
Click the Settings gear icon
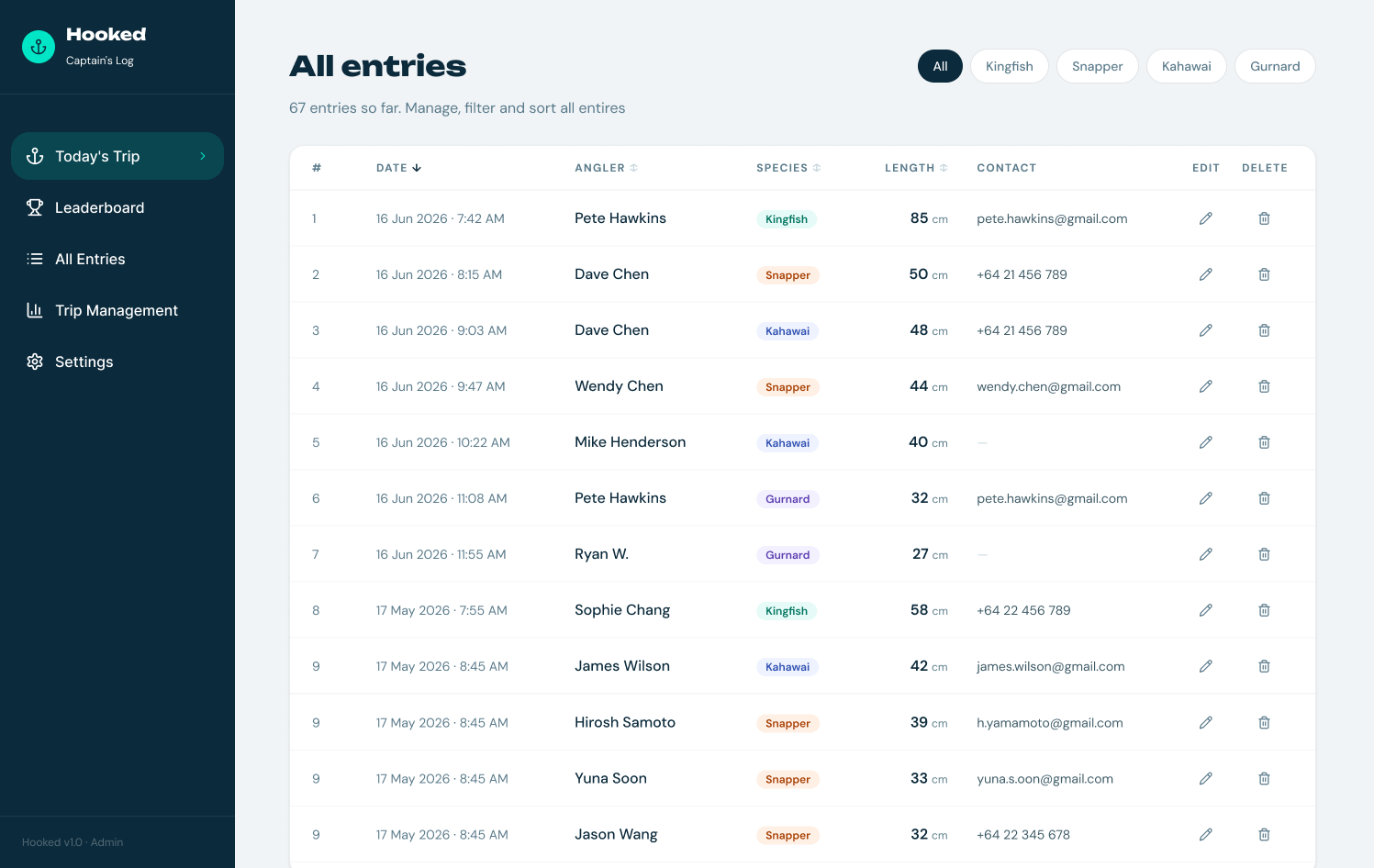(x=35, y=362)
